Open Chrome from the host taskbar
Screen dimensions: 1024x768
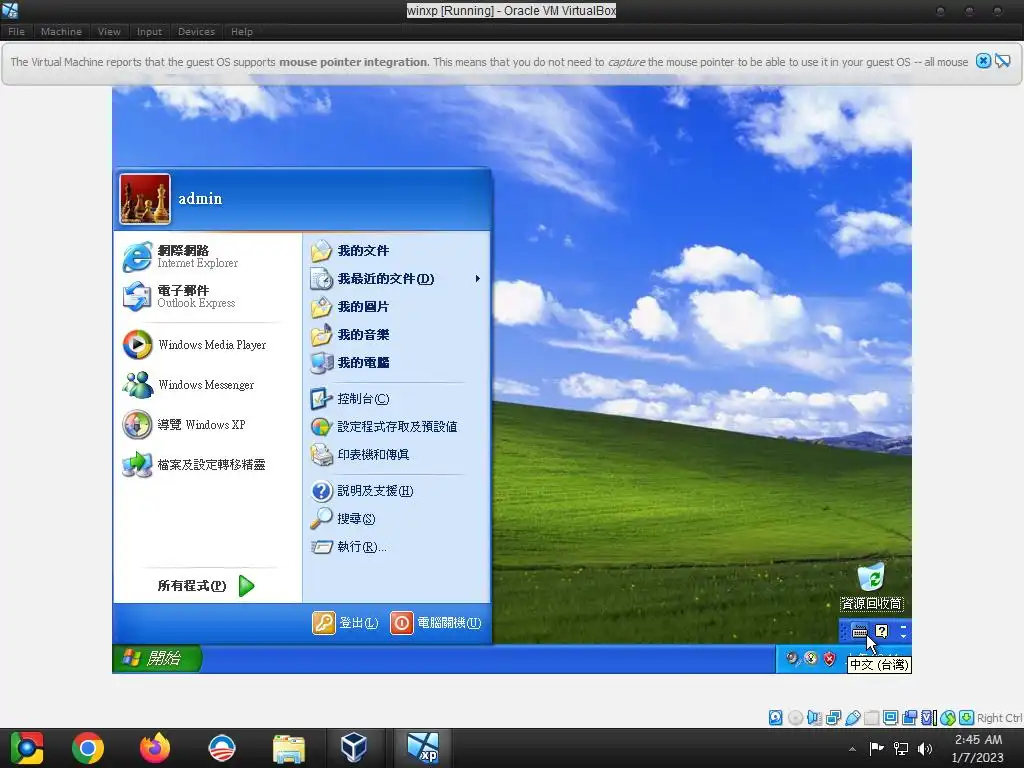tap(88, 748)
